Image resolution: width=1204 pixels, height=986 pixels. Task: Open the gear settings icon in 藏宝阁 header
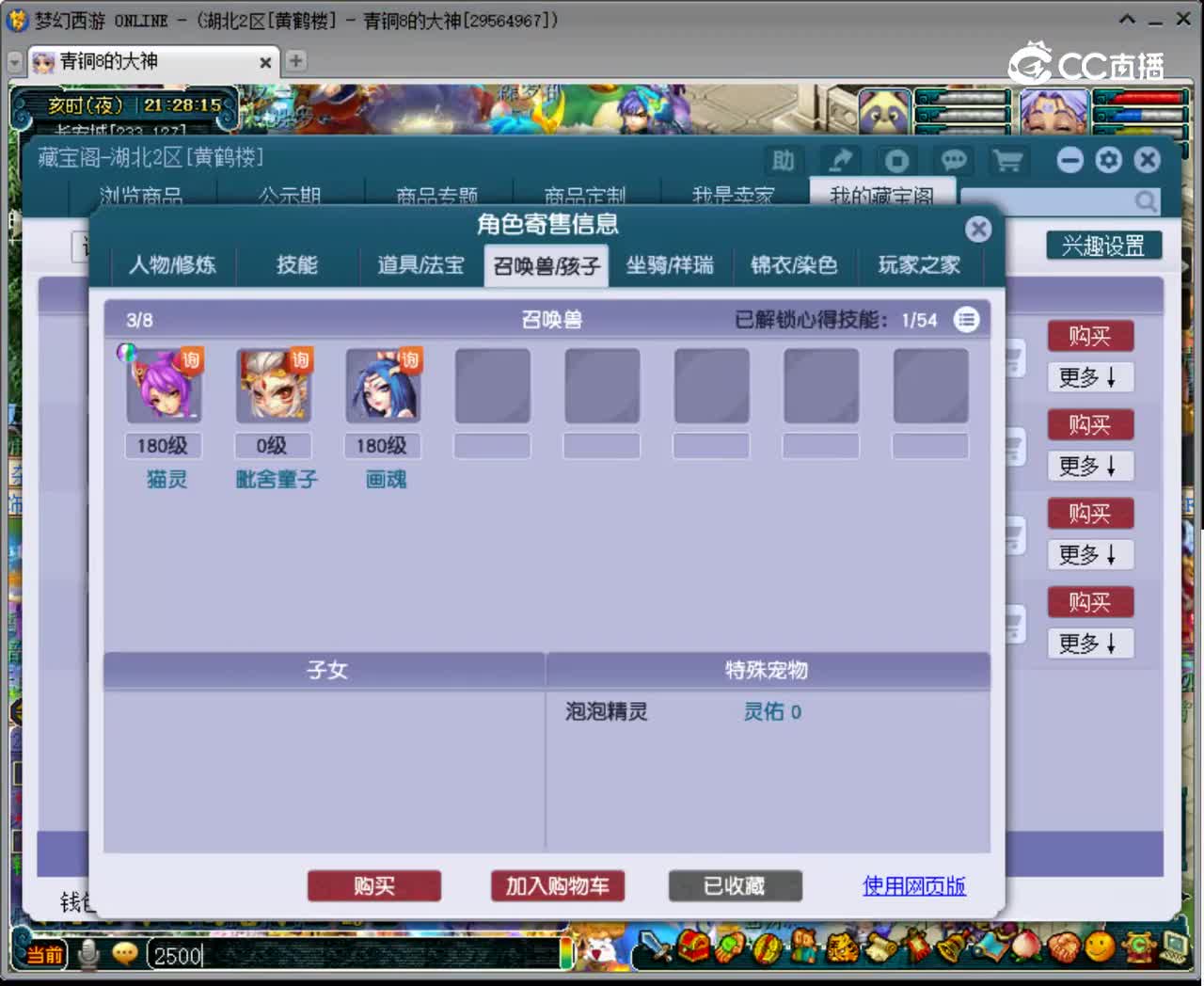(x=1109, y=160)
